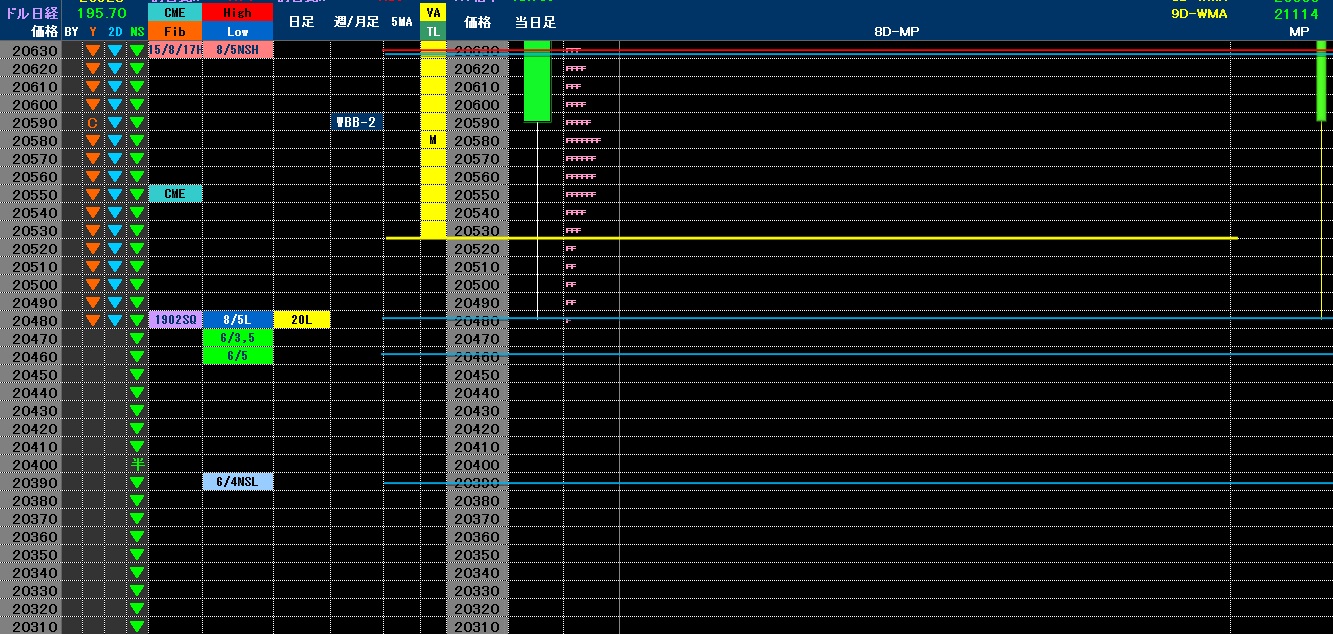
Task: Click the green 当日足 candlestick body
Action: pos(538,81)
